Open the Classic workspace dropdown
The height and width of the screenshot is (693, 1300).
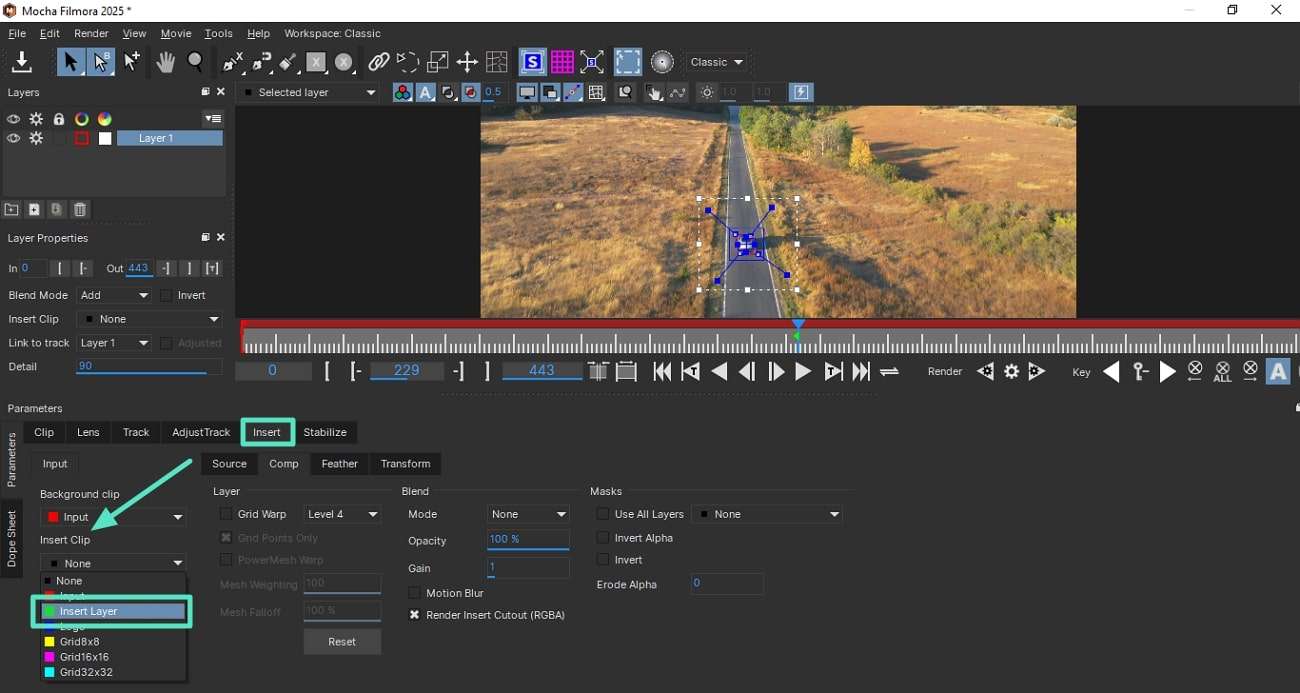717,62
